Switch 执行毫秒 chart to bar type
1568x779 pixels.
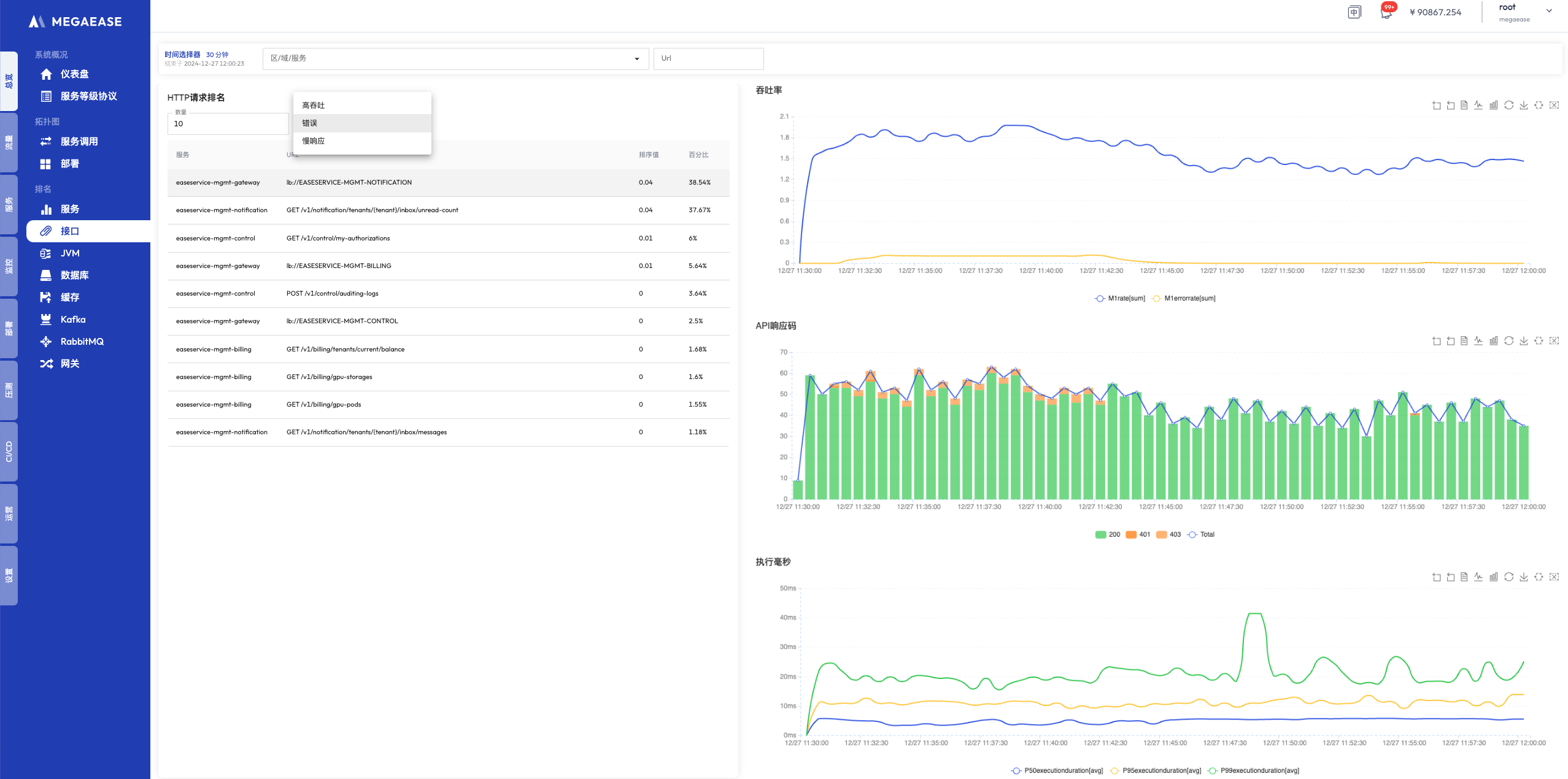pos(1493,577)
